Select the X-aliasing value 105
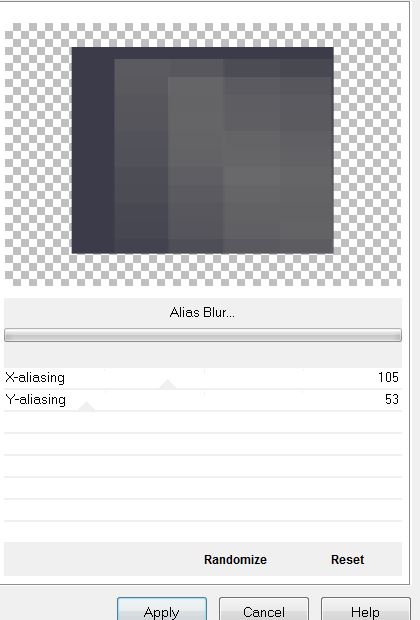 pyautogui.click(x=388, y=377)
